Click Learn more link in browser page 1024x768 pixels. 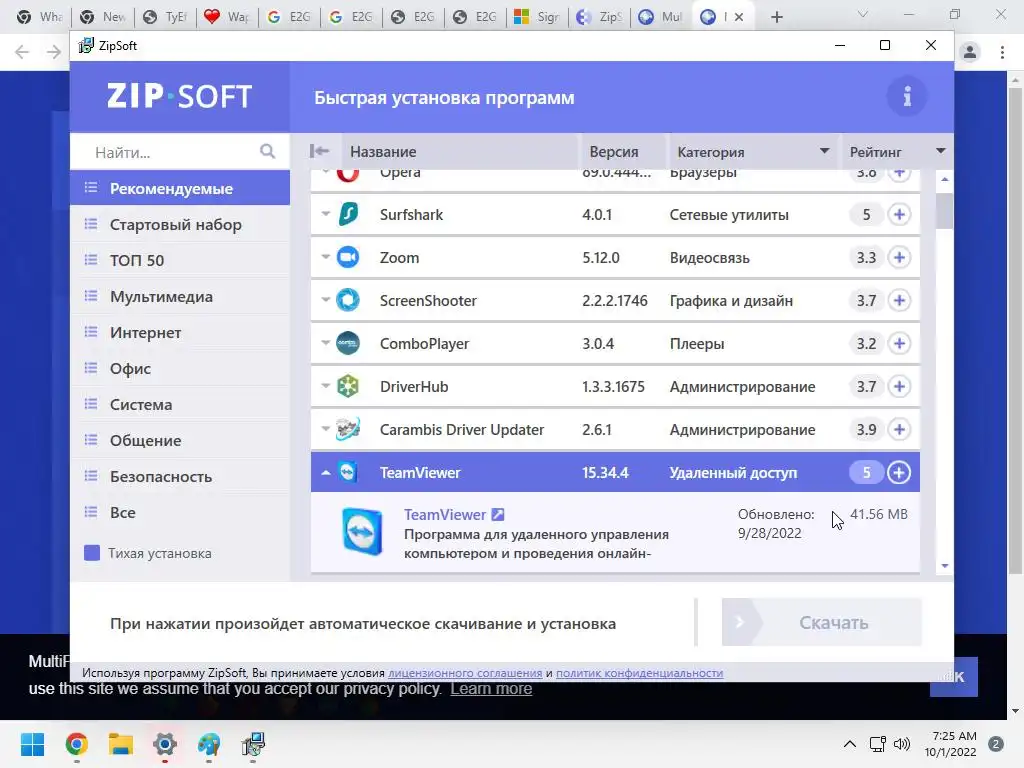[491, 688]
